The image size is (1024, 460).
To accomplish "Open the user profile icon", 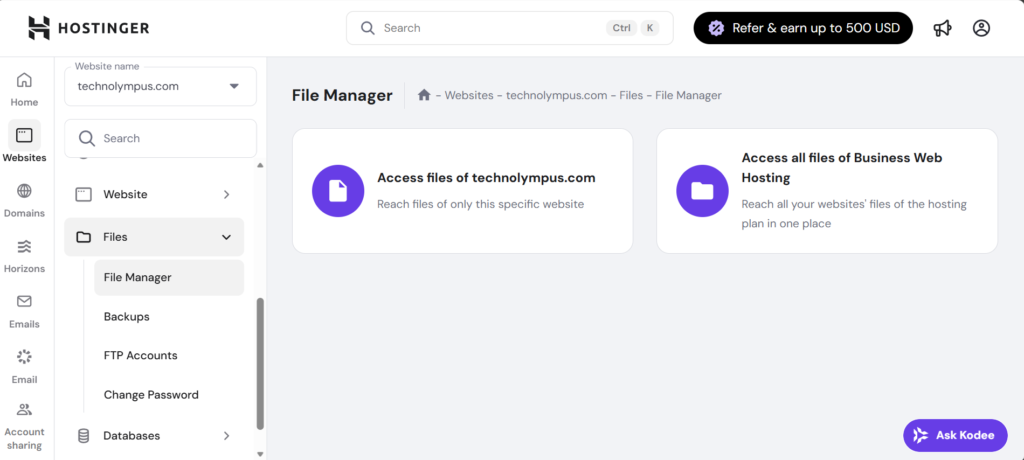I will 982,28.
